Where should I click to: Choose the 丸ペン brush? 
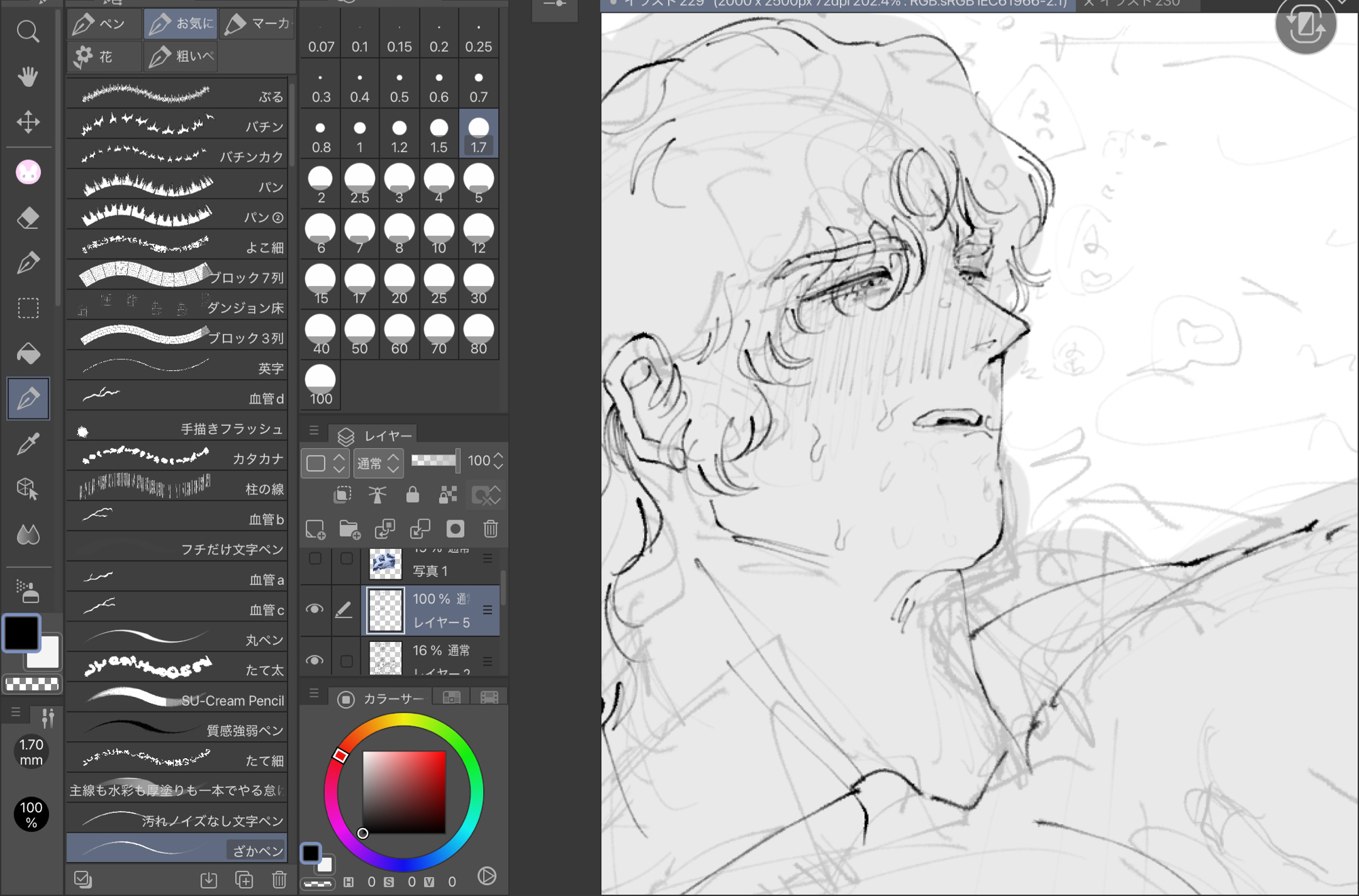(x=177, y=639)
